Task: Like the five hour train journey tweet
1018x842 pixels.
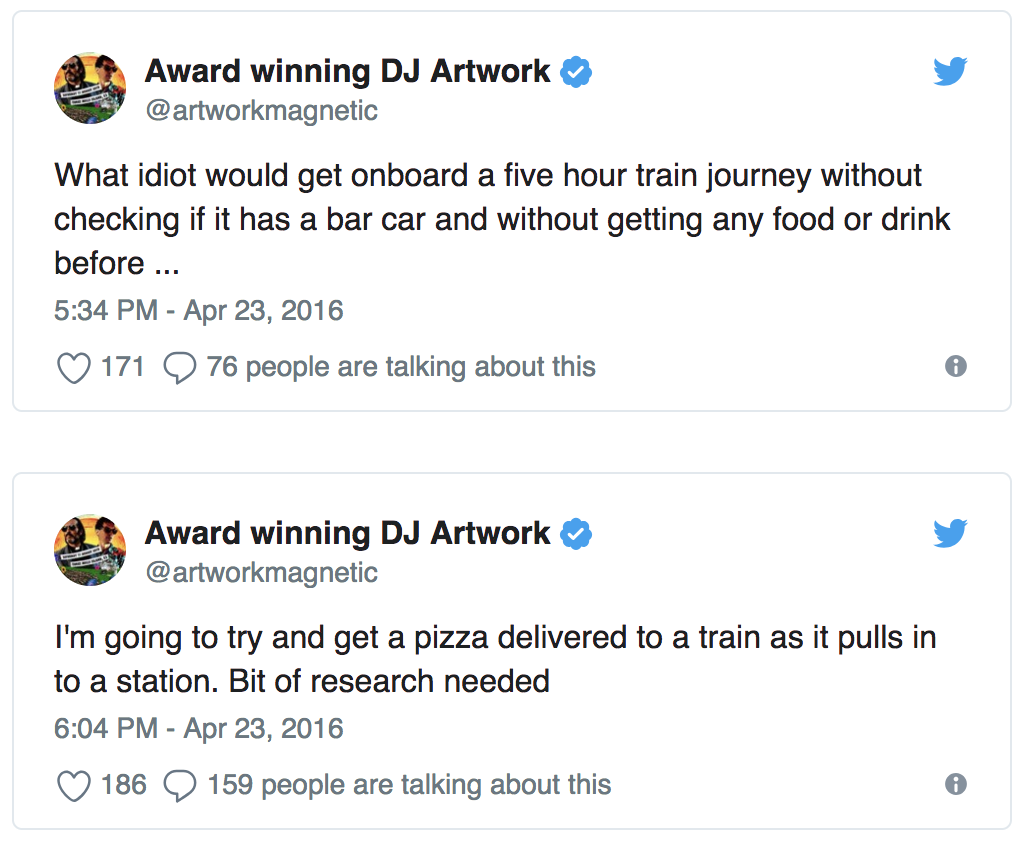Action: (x=74, y=367)
